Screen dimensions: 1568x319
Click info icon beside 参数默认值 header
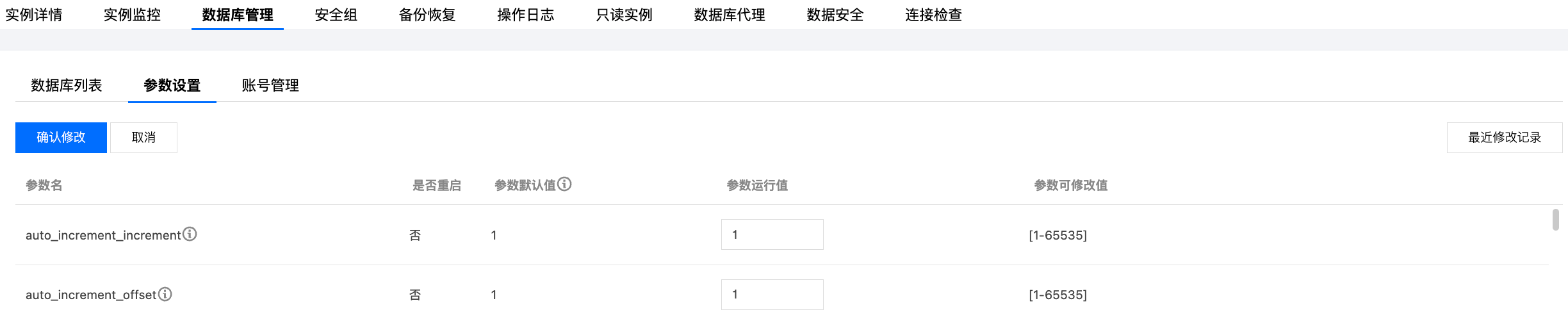564,184
